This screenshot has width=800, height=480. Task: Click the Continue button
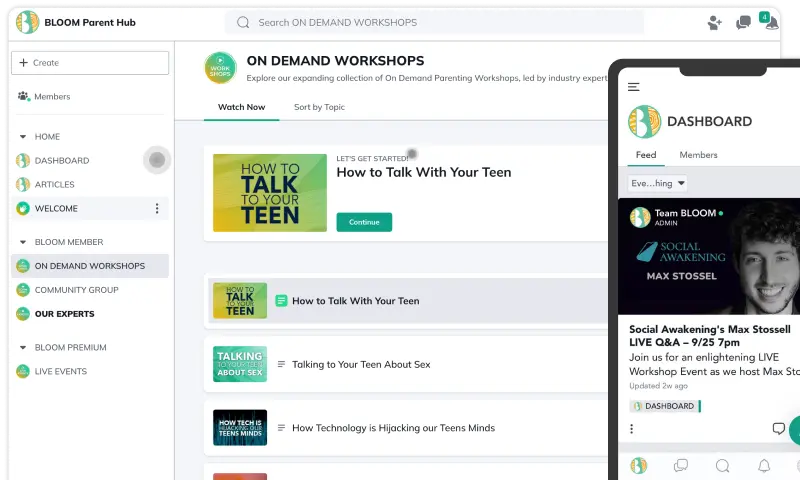tap(364, 222)
